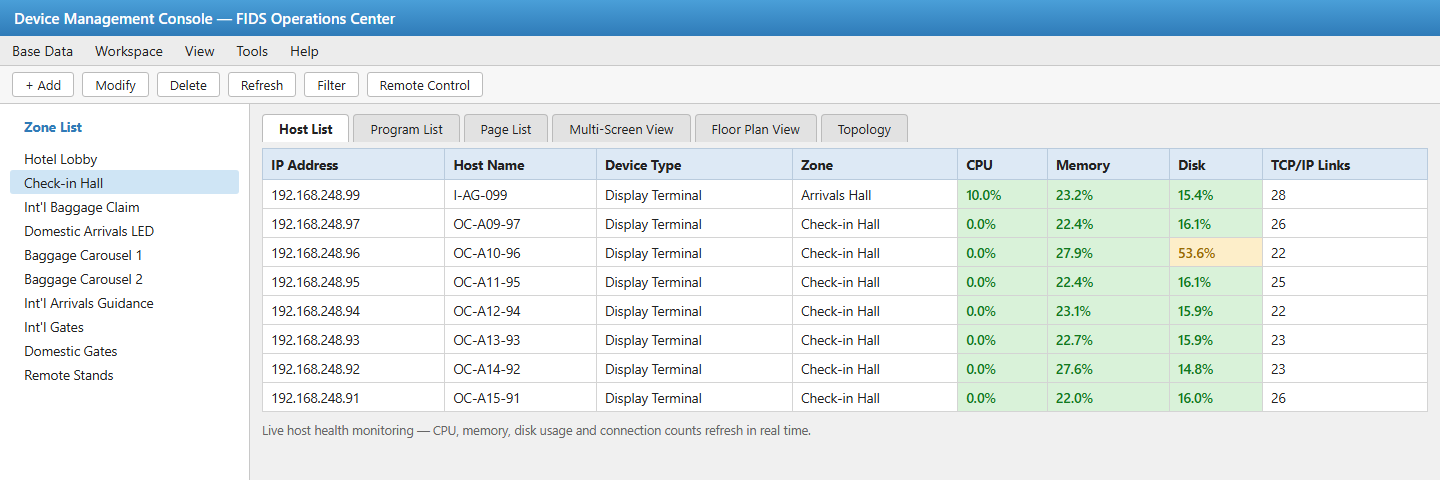Viewport: 1440px width, 480px height.
Task: Select Domestic Gates zone
Action: pyautogui.click(x=124, y=351)
